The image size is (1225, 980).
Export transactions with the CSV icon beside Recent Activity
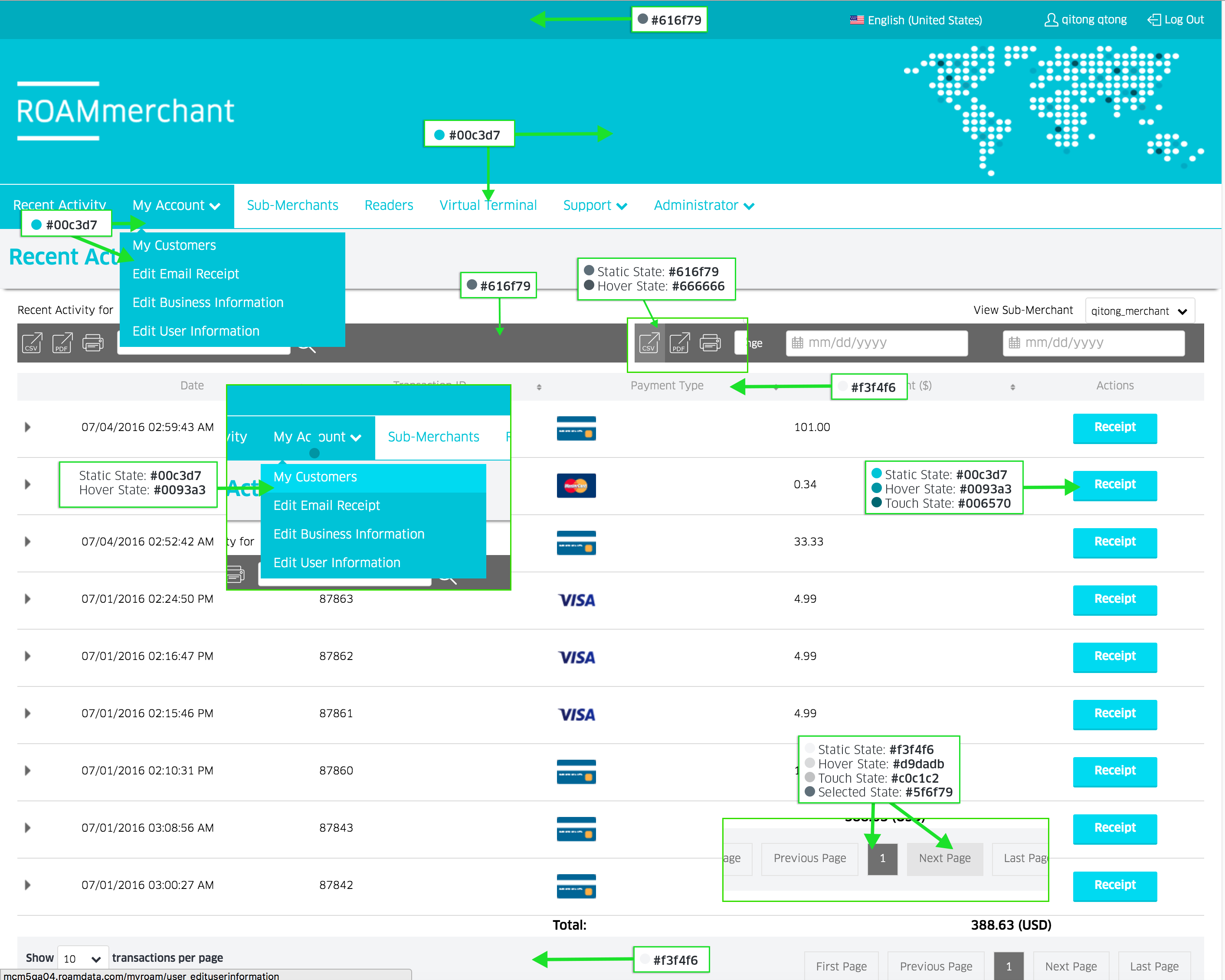click(33, 343)
